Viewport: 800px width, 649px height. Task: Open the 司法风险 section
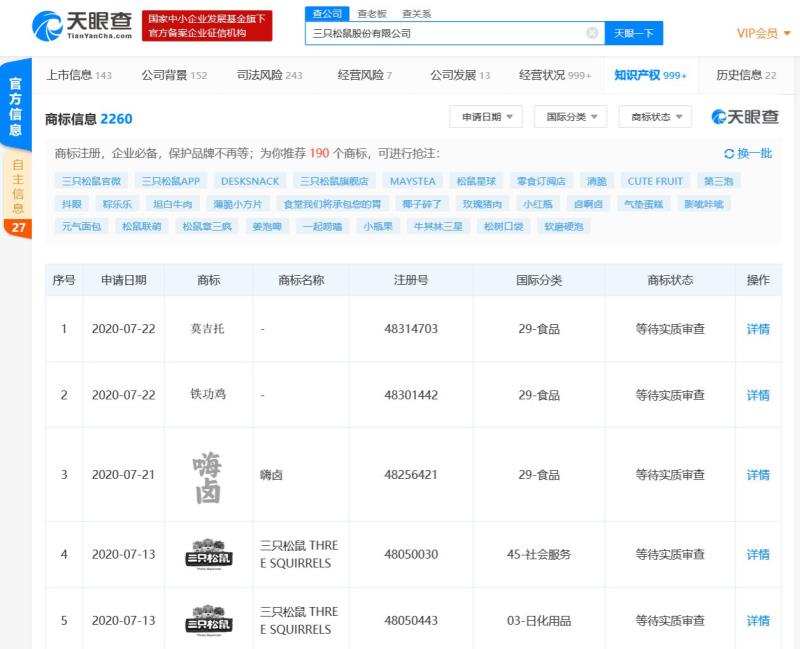[x=258, y=74]
